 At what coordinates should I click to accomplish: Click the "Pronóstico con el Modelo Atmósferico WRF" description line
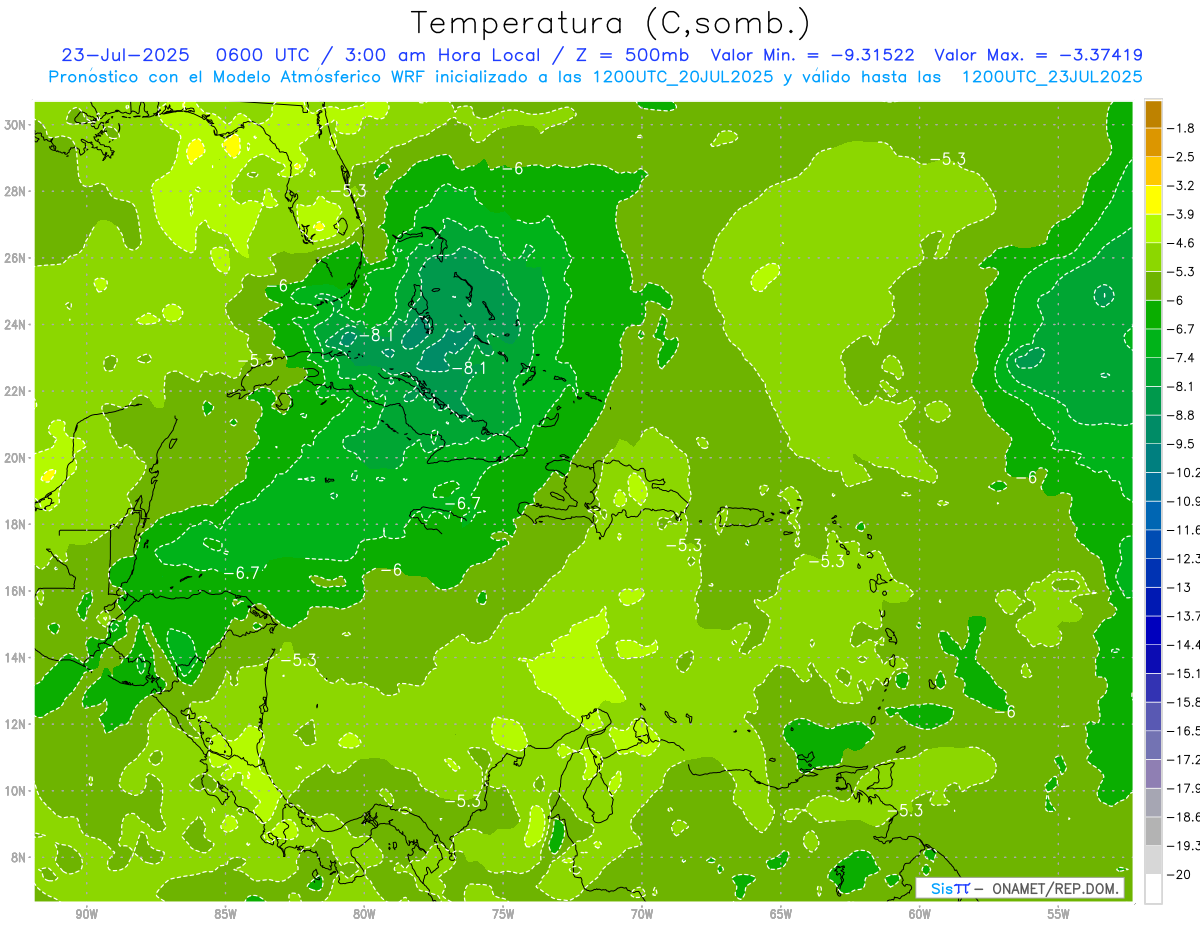coord(596,76)
